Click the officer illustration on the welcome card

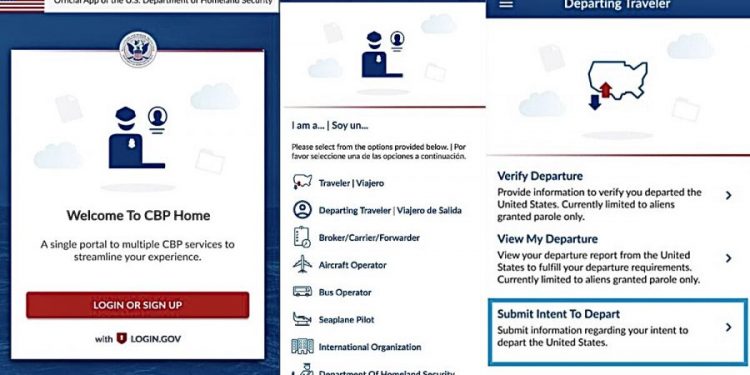(138, 137)
